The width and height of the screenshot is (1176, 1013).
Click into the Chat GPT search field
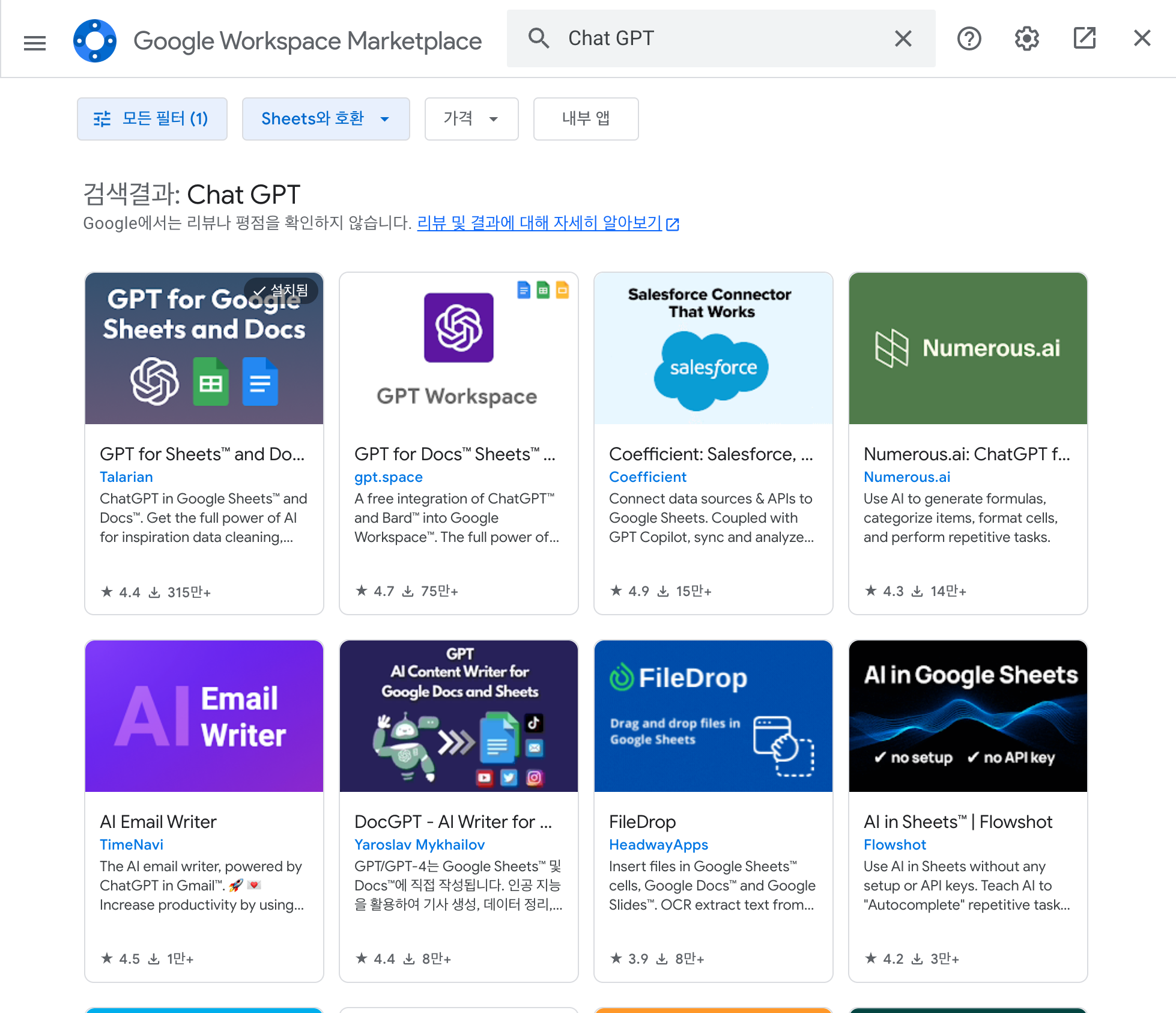tap(721, 38)
